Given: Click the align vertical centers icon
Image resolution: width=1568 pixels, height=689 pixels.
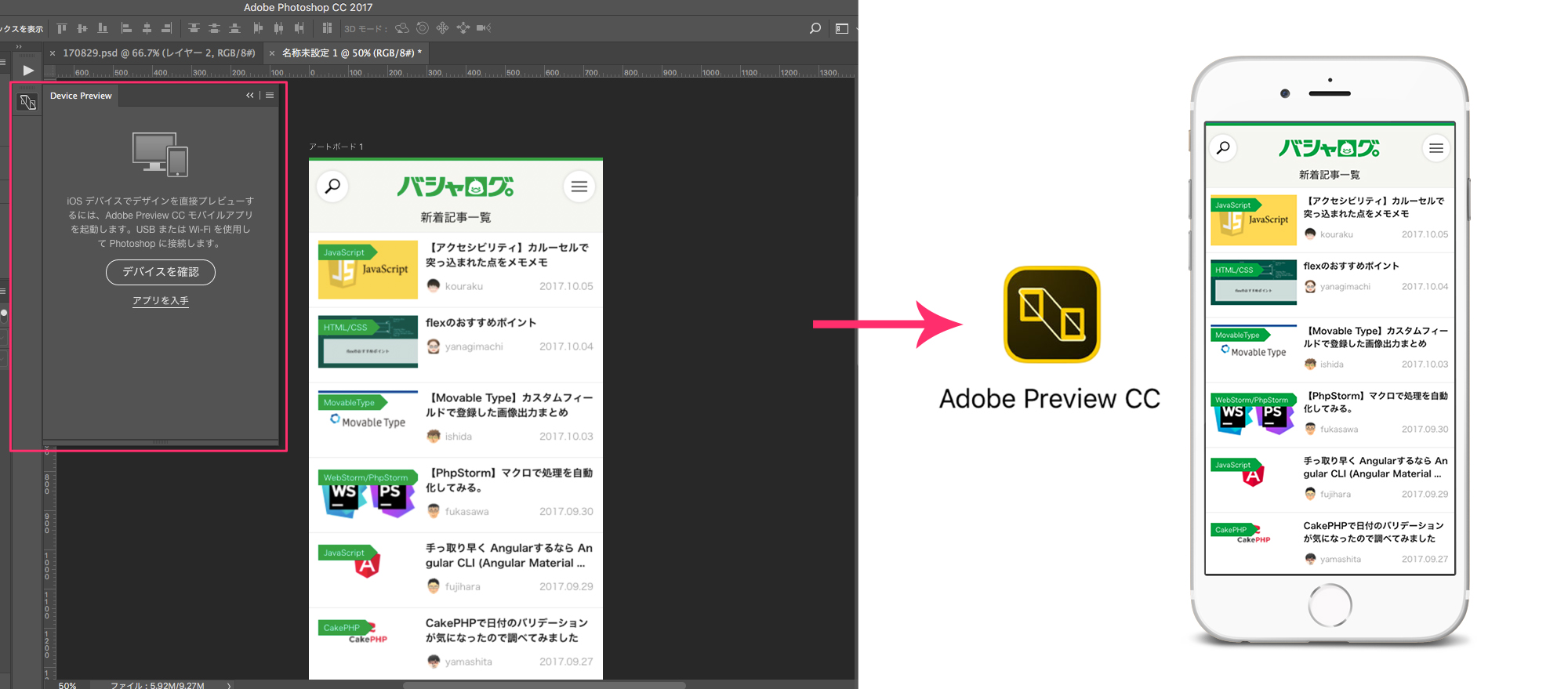Looking at the screenshot, I should pyautogui.click(x=82, y=28).
